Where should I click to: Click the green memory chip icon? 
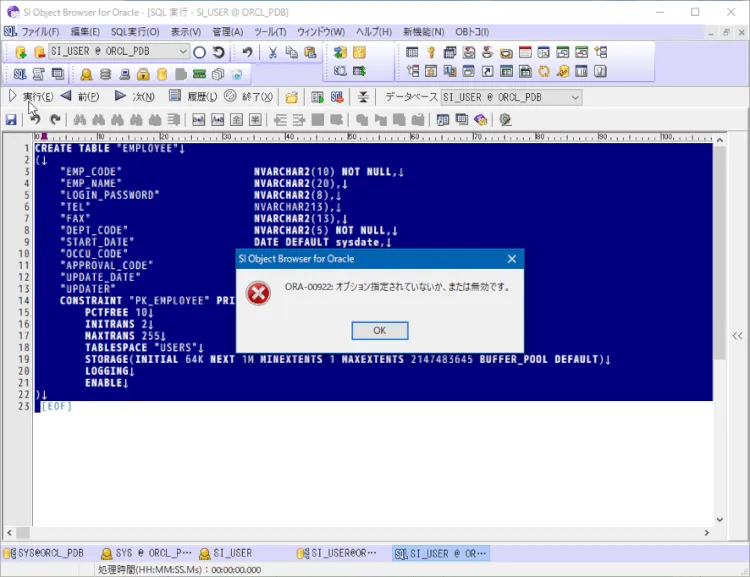pos(199,74)
